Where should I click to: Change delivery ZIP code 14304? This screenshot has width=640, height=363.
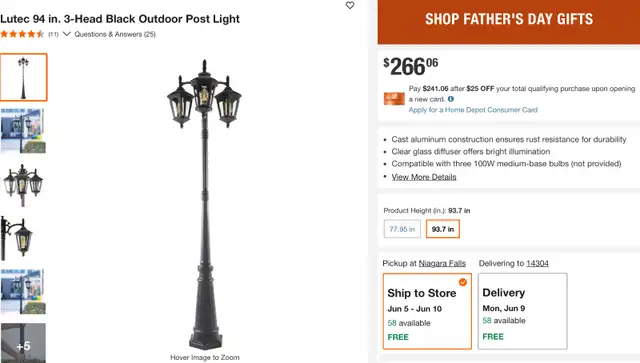pos(537,263)
